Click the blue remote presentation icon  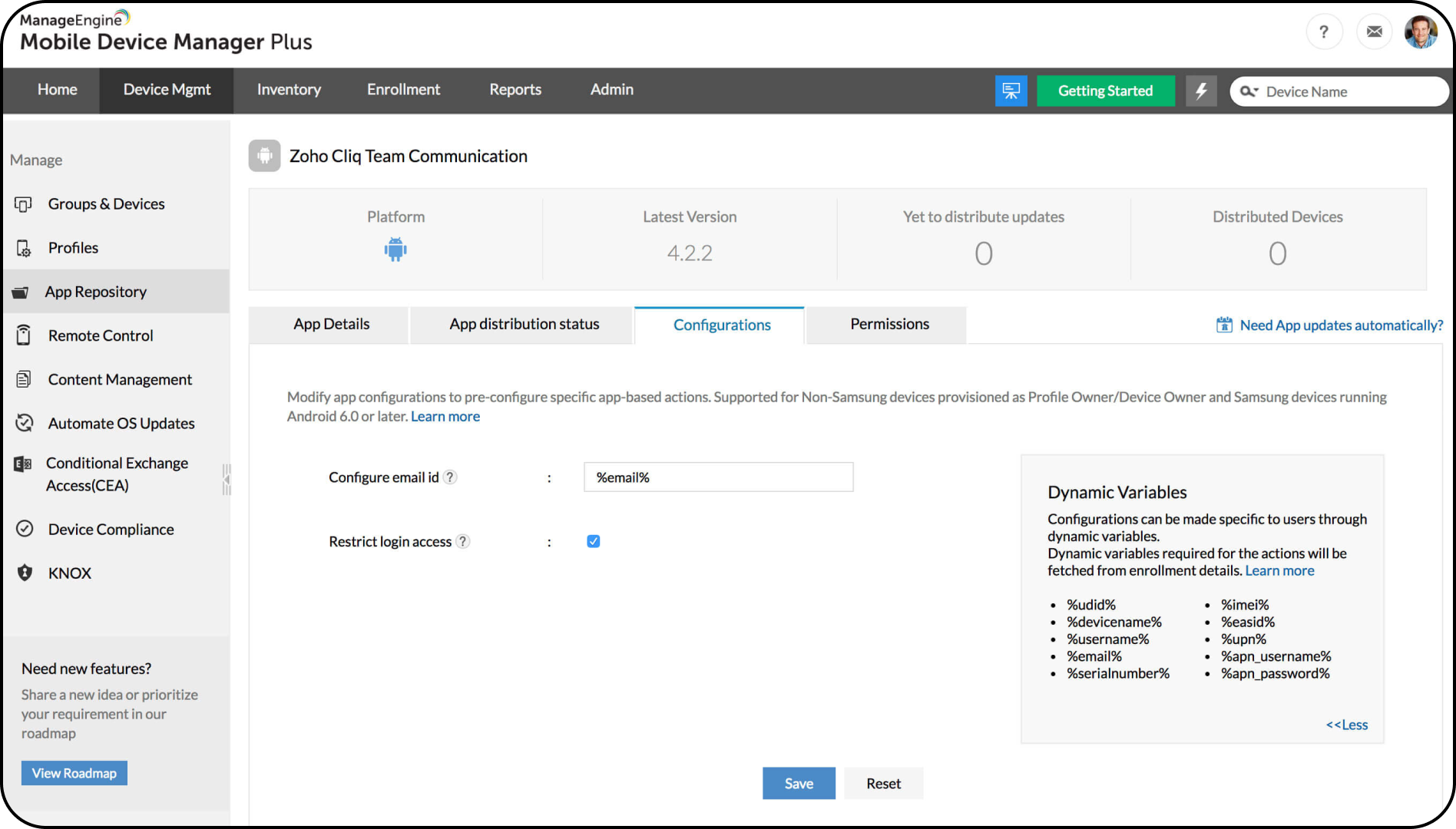pos(1011,91)
